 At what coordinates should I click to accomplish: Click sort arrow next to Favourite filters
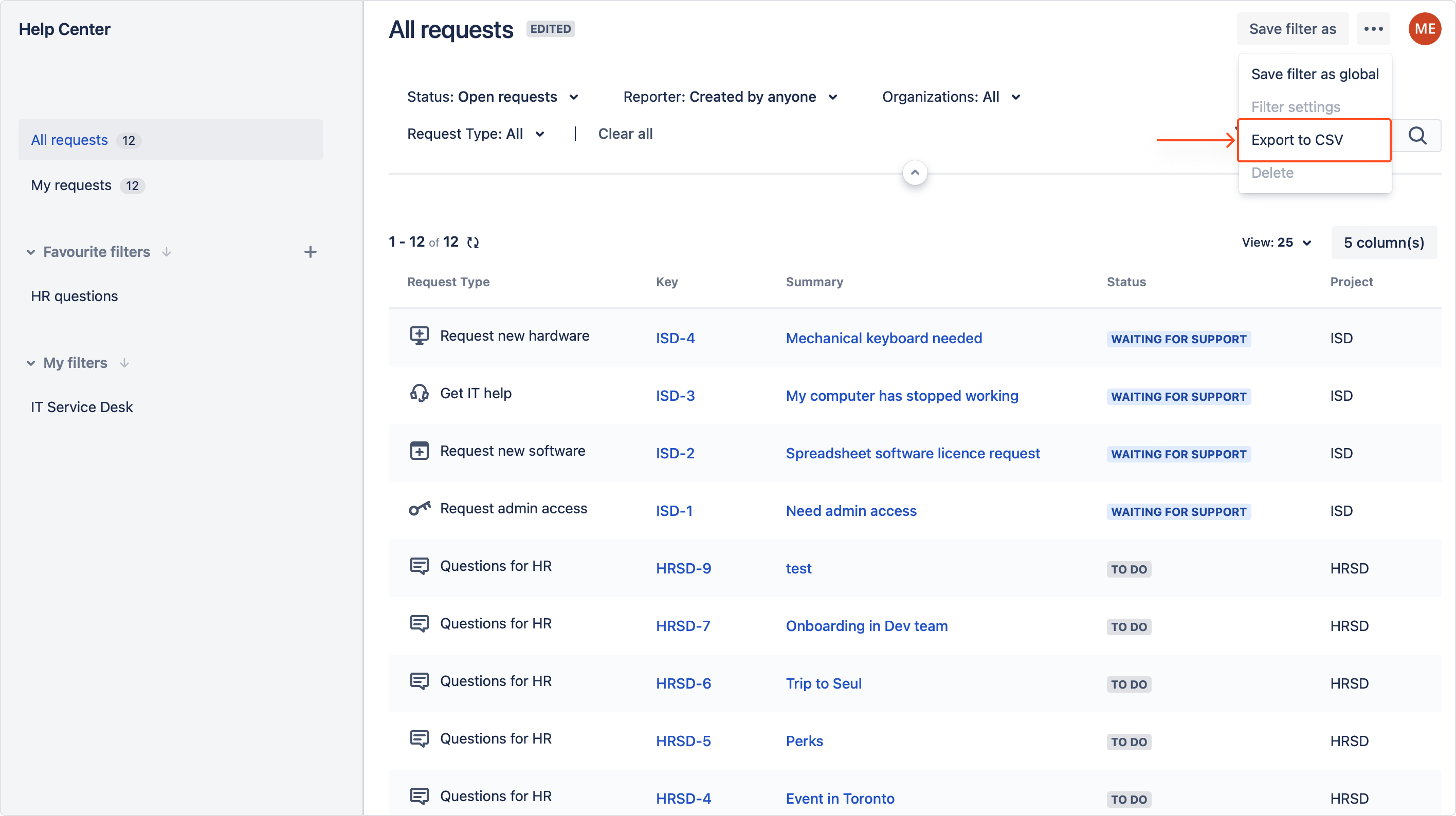pyautogui.click(x=167, y=252)
